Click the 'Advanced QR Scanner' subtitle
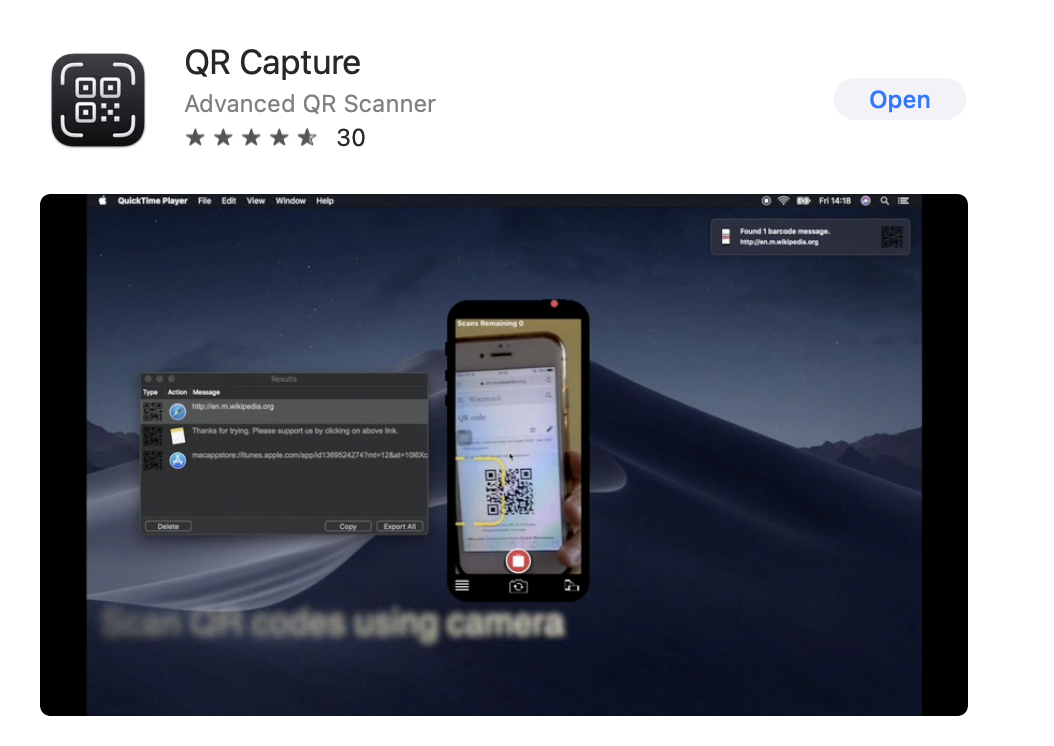Screen dimensions: 1054x746 (310, 104)
